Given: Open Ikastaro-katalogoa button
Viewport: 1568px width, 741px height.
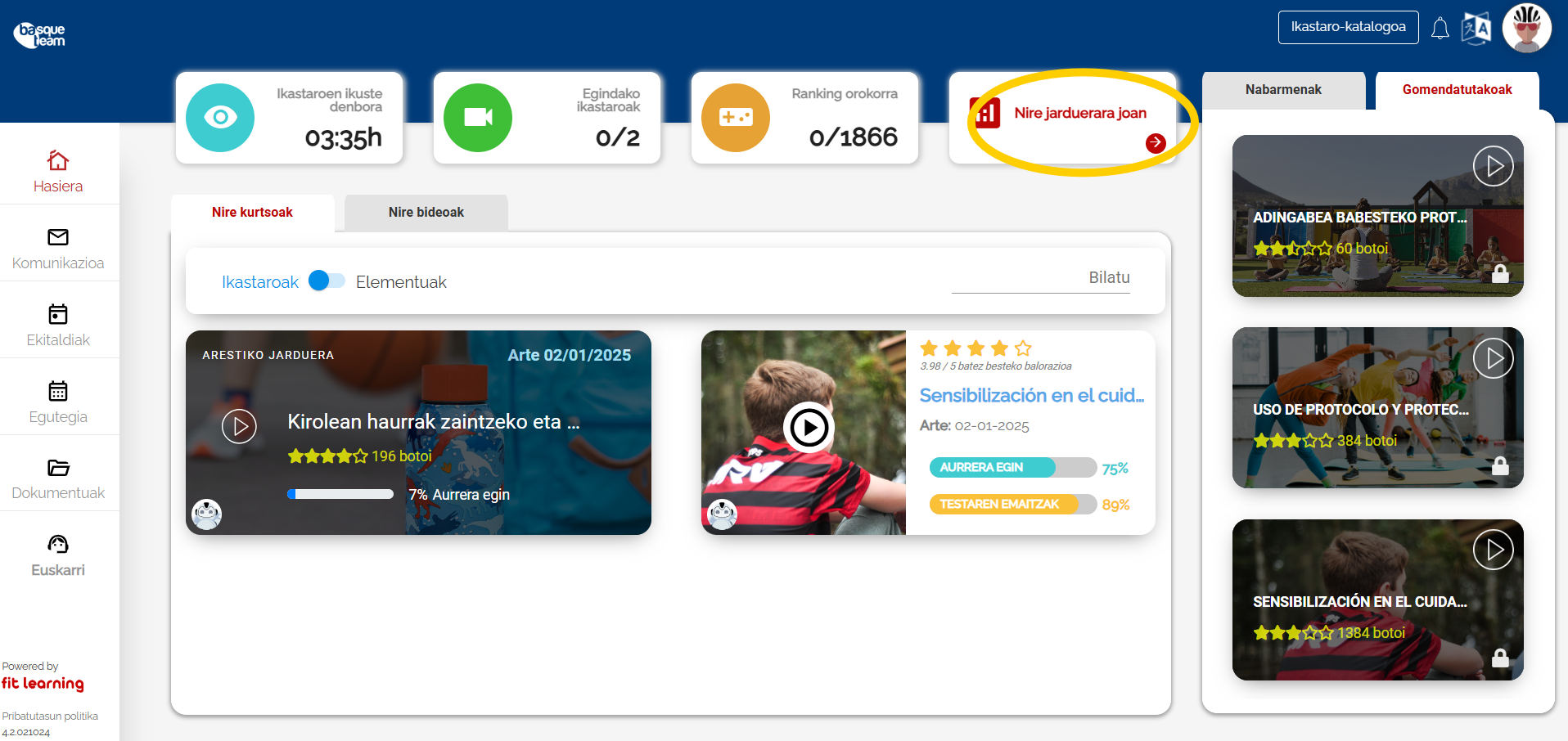Looking at the screenshot, I should [x=1348, y=27].
